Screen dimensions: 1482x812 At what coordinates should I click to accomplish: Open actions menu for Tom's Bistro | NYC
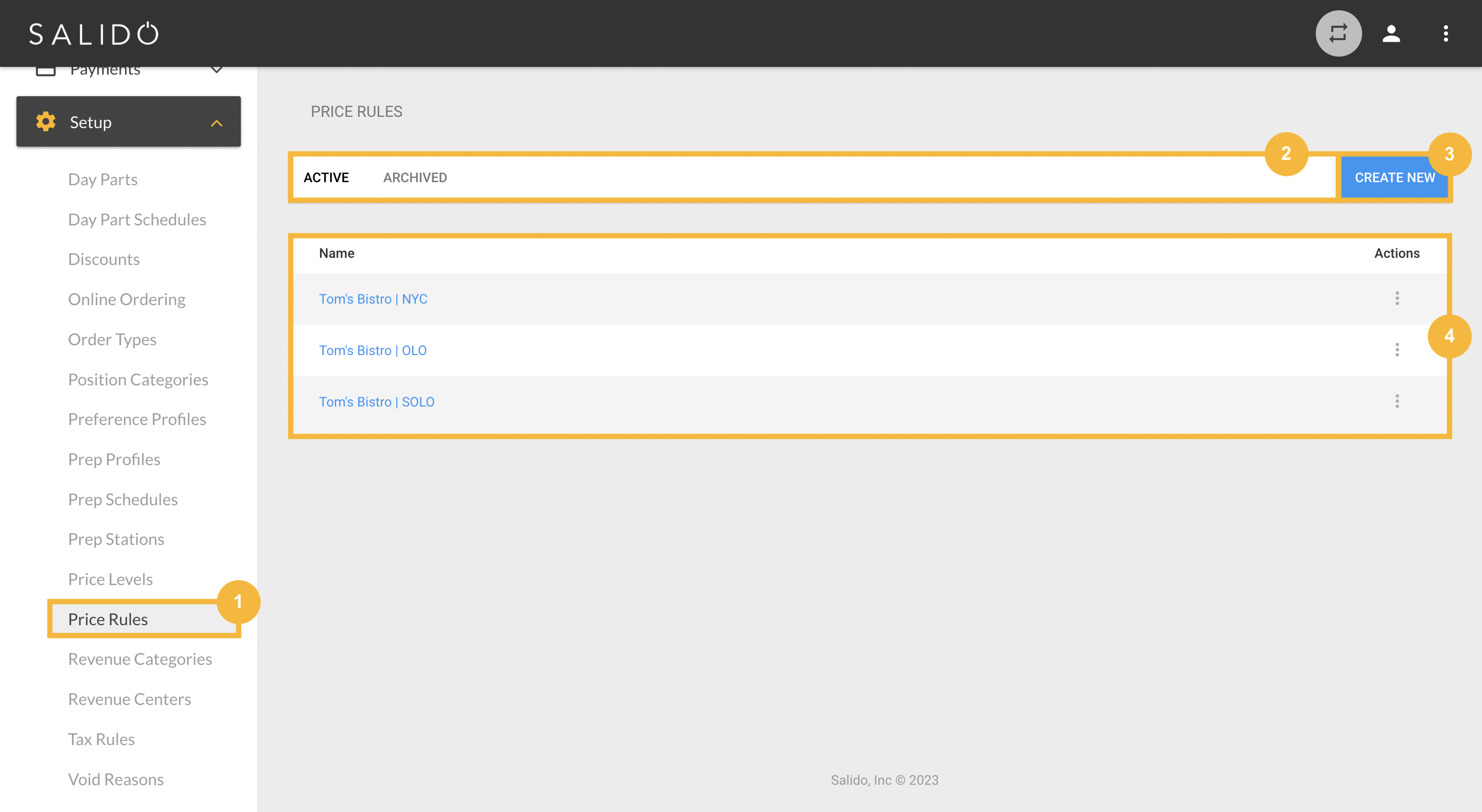pyautogui.click(x=1397, y=298)
